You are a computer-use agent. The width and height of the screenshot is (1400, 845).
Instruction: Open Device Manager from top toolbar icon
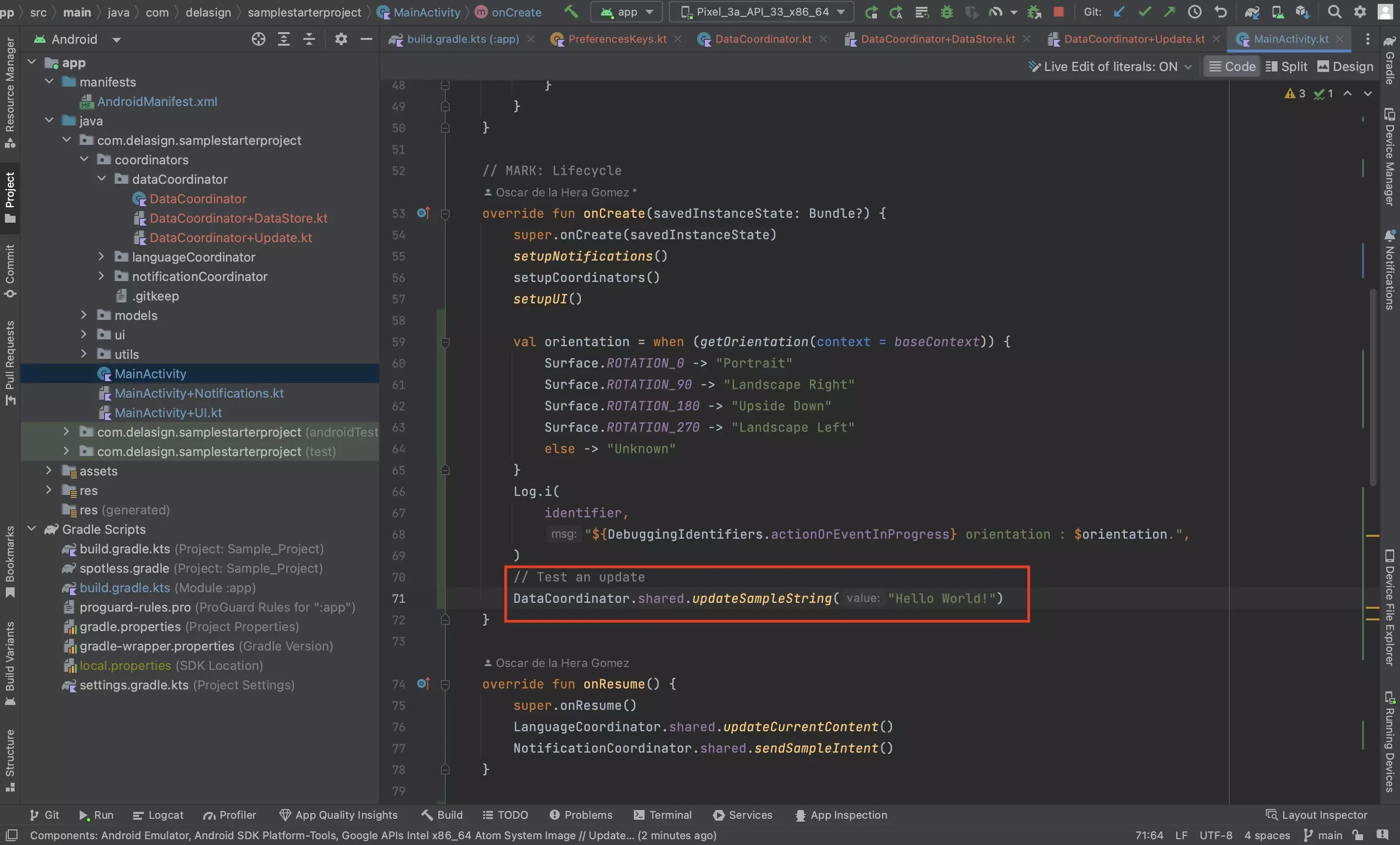tap(1277, 12)
